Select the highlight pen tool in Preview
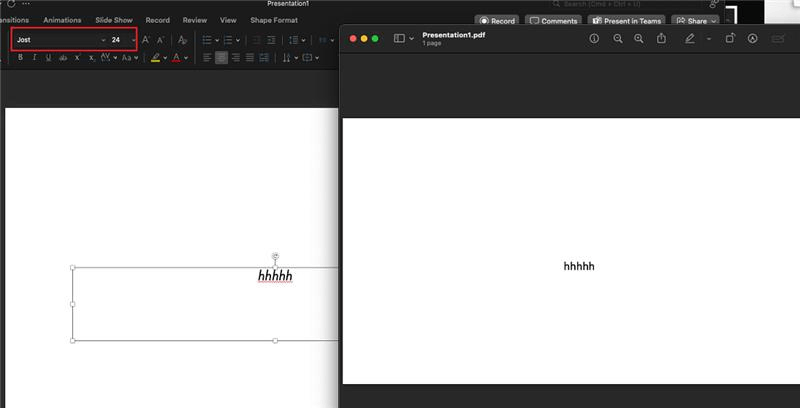Screen dimensions: 800x408 [x=690, y=39]
